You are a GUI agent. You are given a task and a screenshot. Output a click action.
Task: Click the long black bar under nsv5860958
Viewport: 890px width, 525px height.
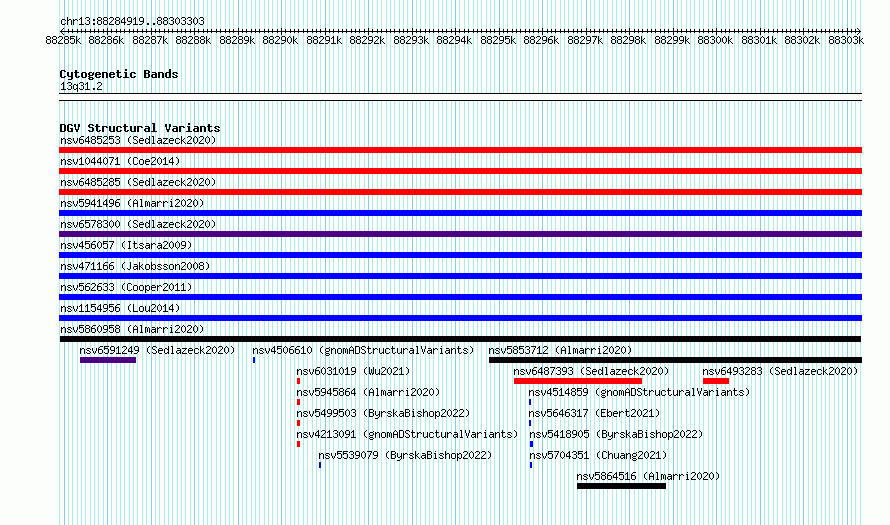point(460,339)
